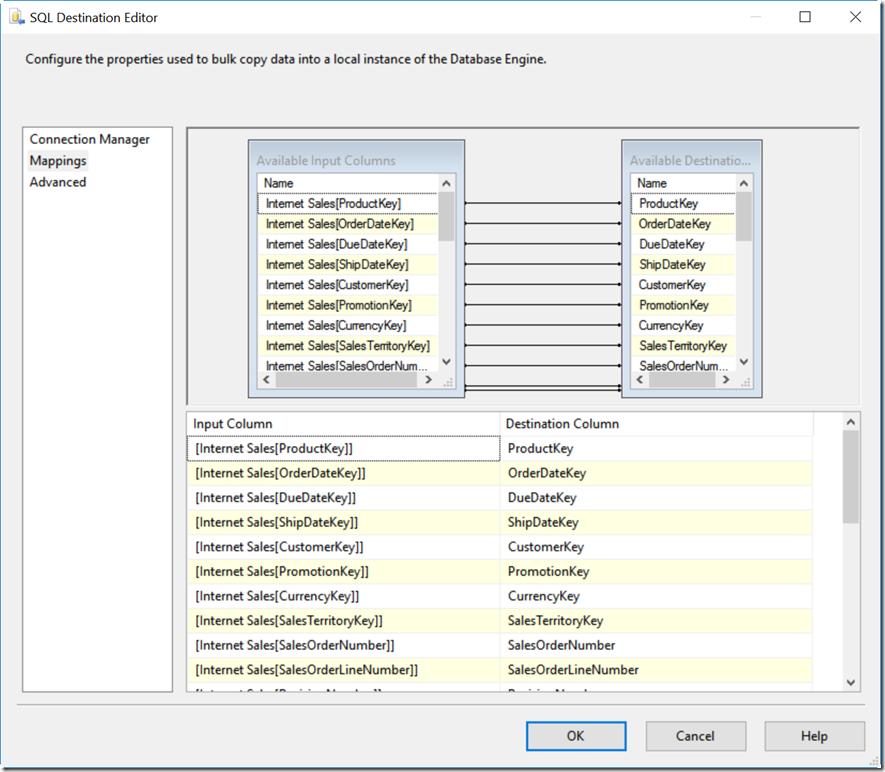Screen dimensions: 885x772
Task: Click destination cell ProductKey in mapping grid
Action: (656, 449)
